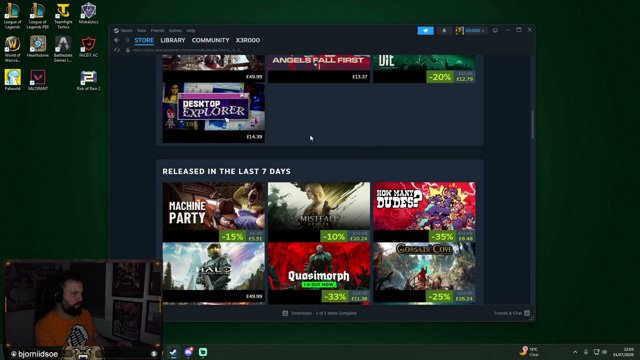
Task: Open the X3R000 account dropdown
Action: click(x=471, y=31)
